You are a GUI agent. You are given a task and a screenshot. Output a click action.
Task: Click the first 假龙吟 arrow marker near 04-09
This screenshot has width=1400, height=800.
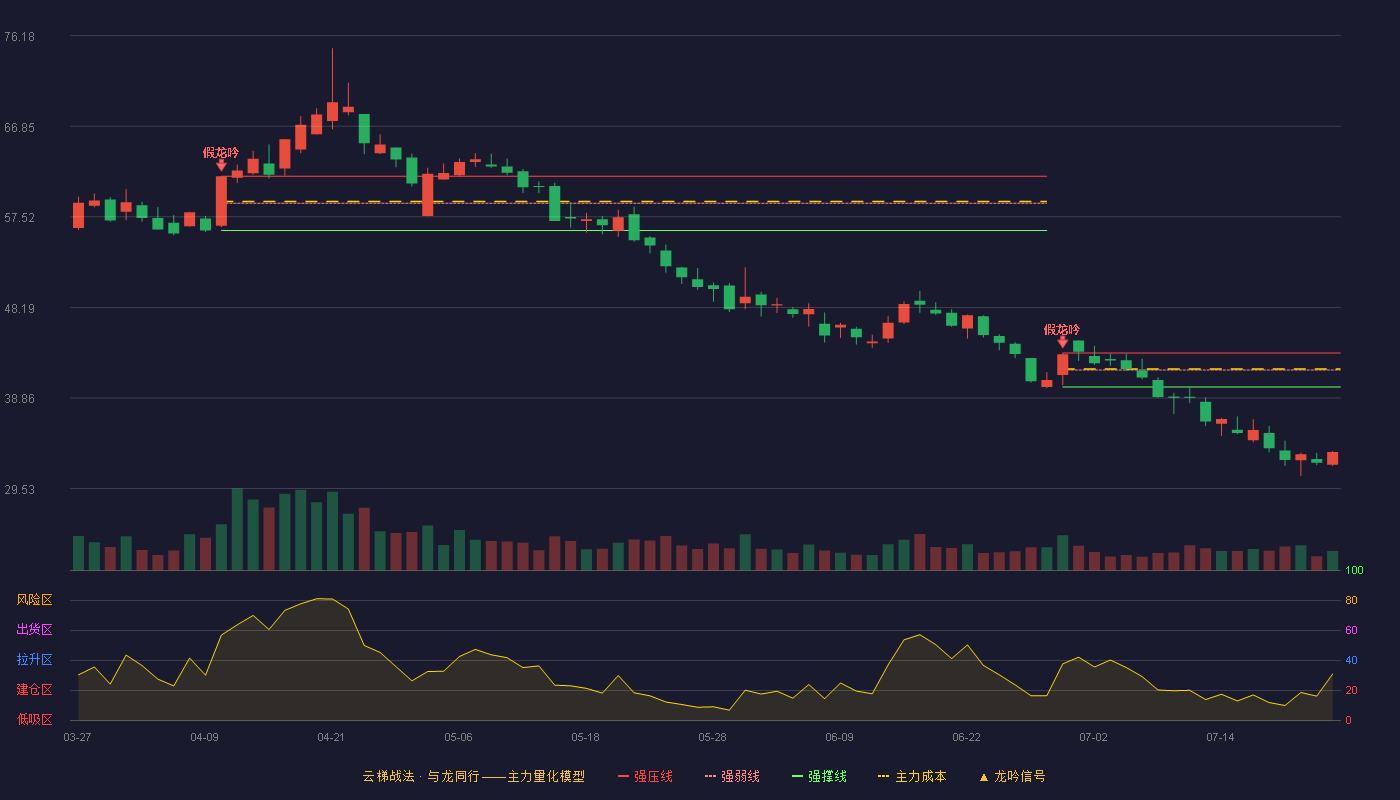[x=221, y=165]
